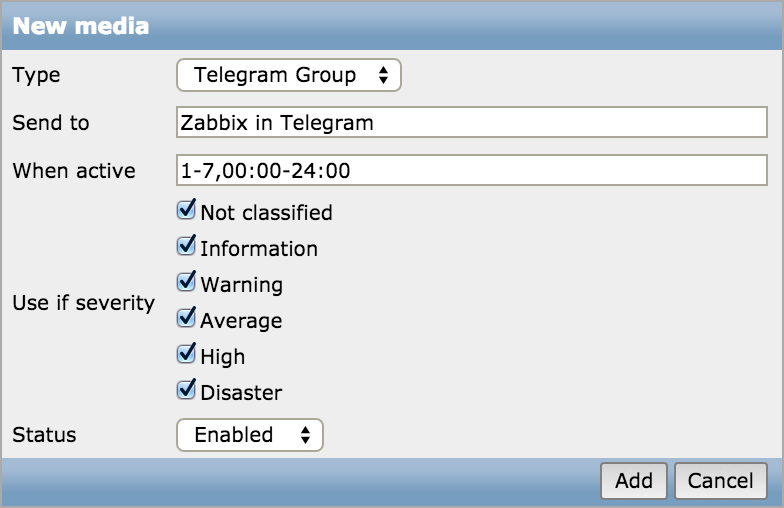Click the Cancel button
784x508 pixels.
[720, 480]
